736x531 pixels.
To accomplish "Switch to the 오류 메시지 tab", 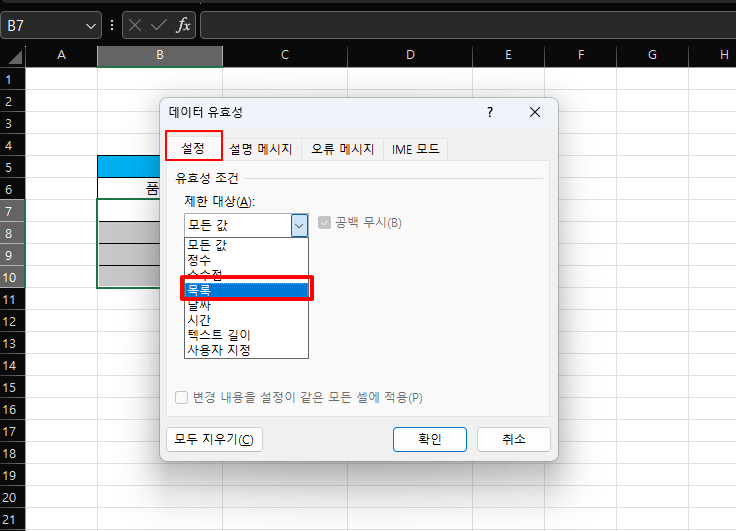I will coord(342,149).
